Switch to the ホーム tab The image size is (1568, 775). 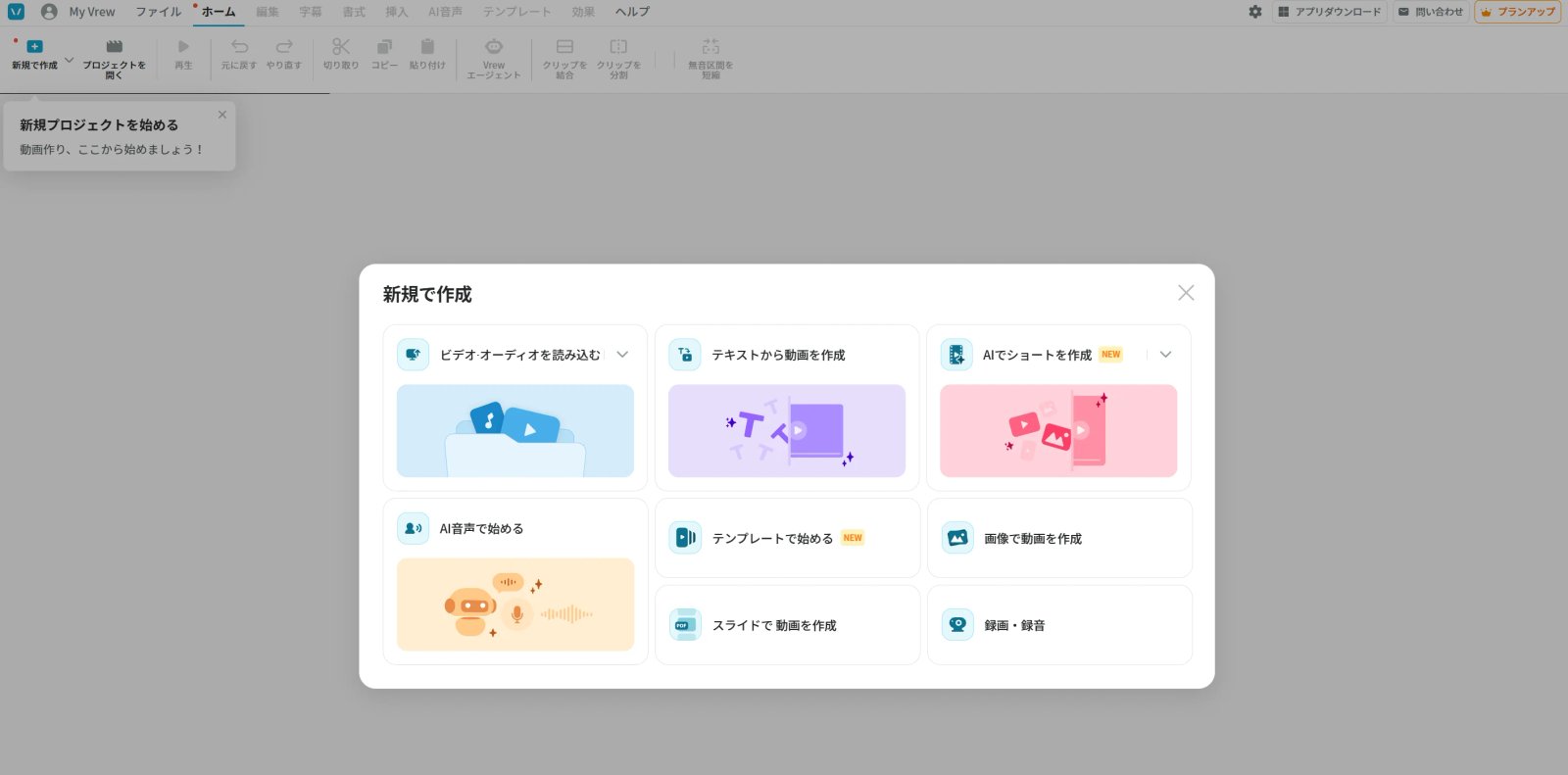(x=219, y=12)
